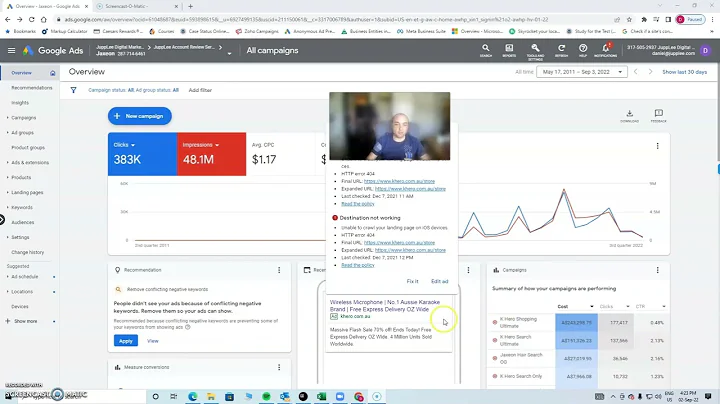Click the home icon beside Overview
Screen dimensions: 720x404
(x=52, y=73)
